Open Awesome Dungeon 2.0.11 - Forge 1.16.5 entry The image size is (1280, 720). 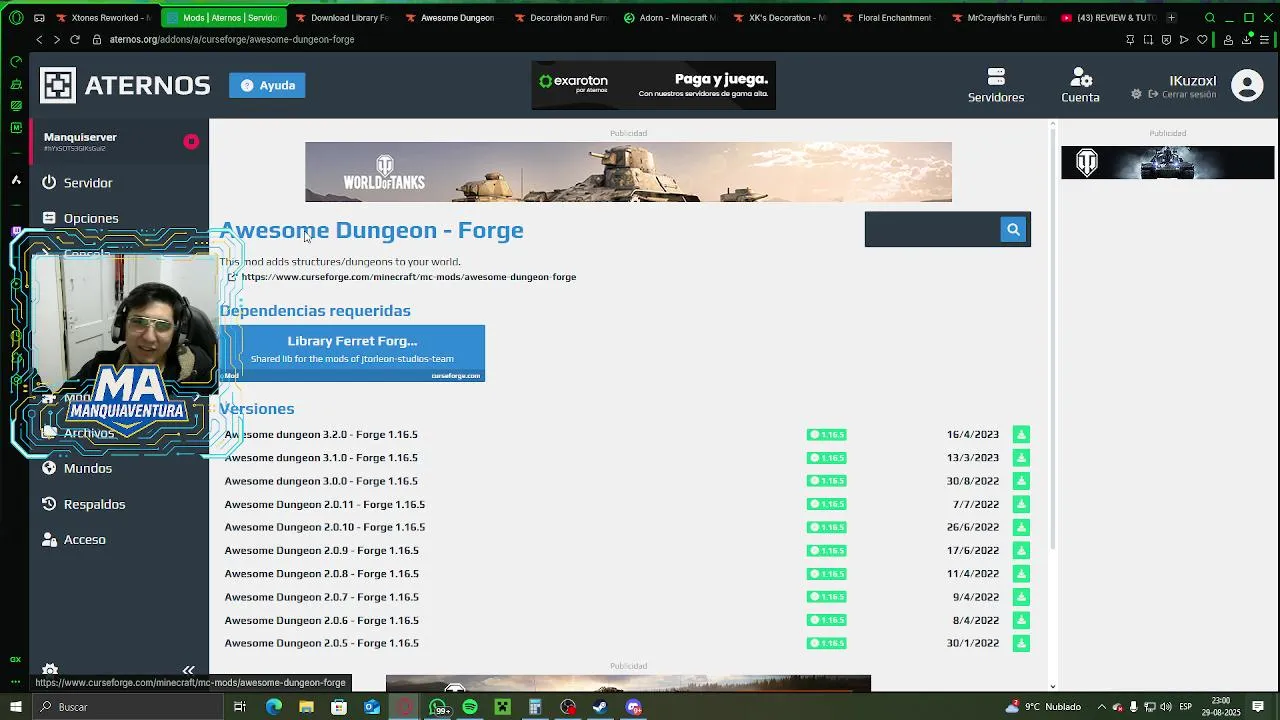click(x=325, y=504)
